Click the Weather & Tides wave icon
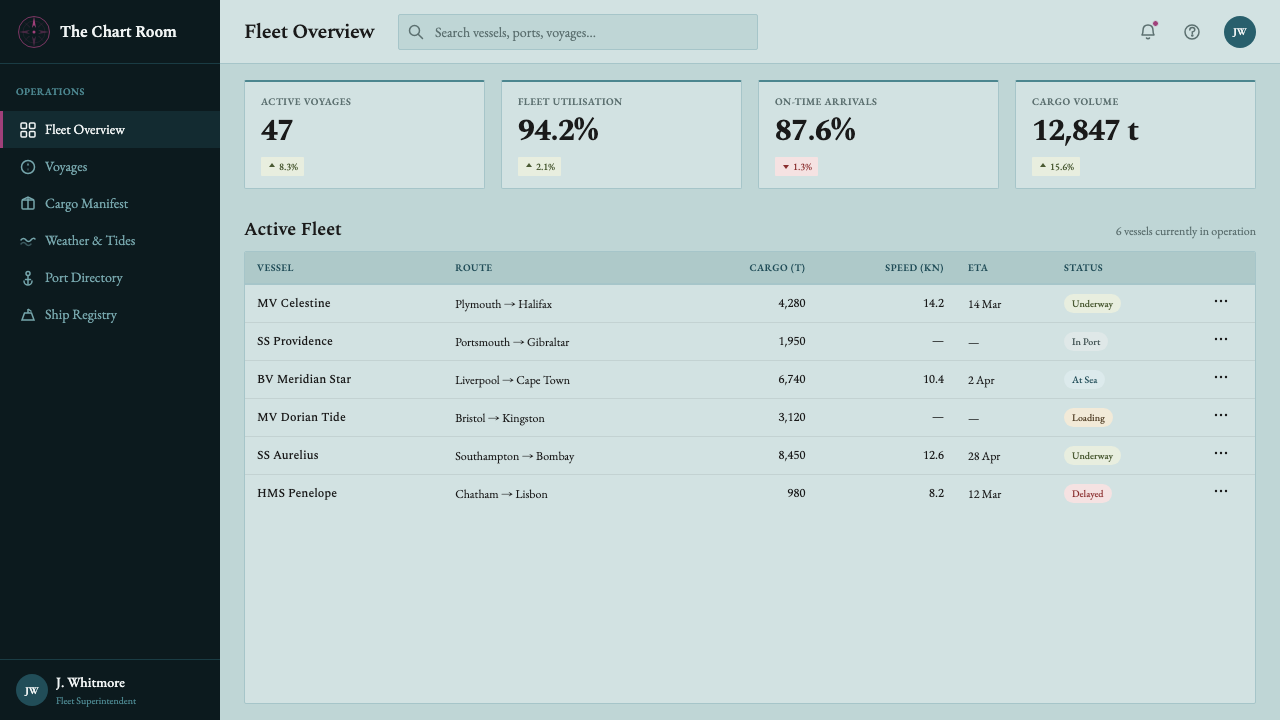 coord(28,241)
